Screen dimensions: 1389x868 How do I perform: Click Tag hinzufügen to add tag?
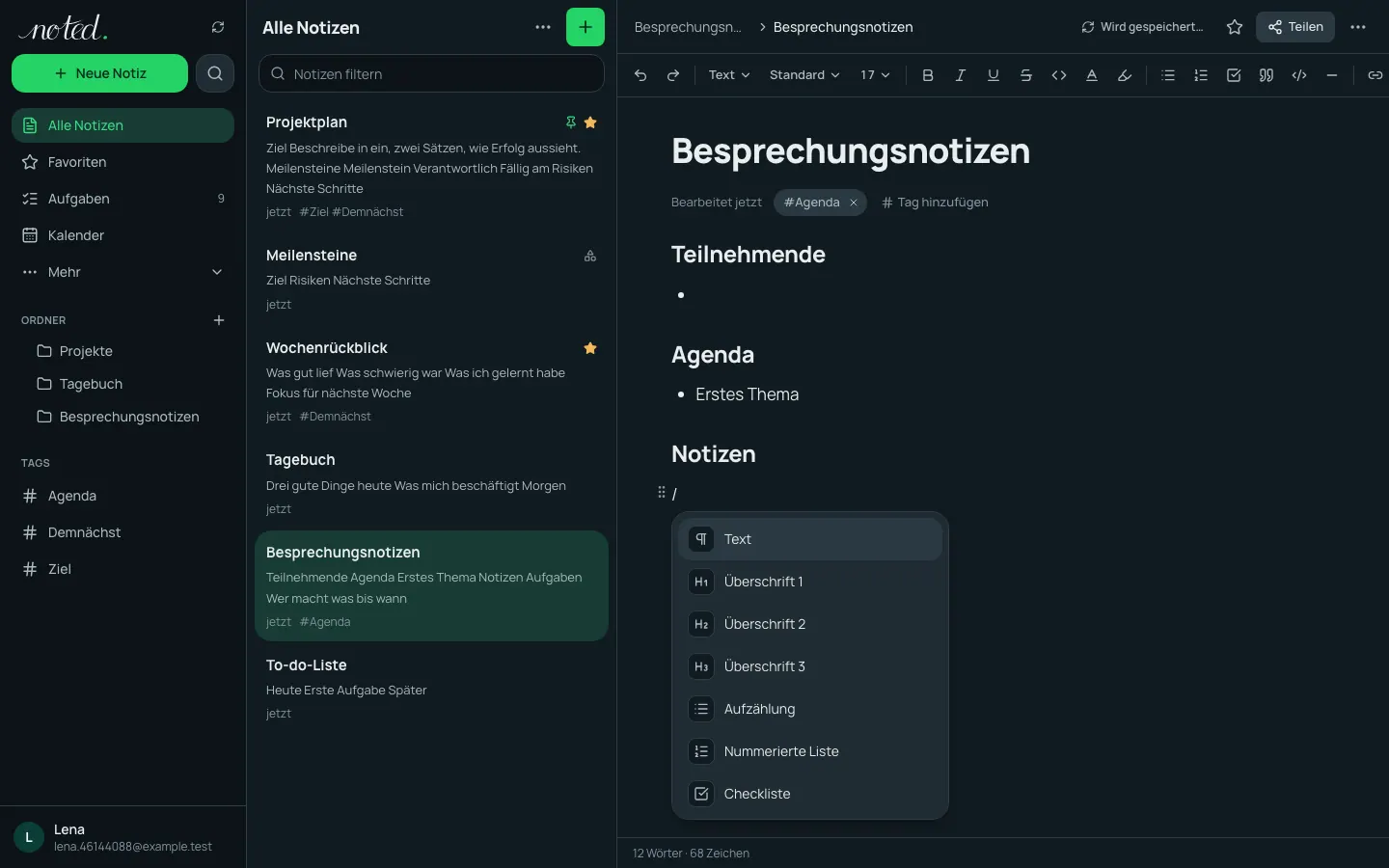coord(935,203)
